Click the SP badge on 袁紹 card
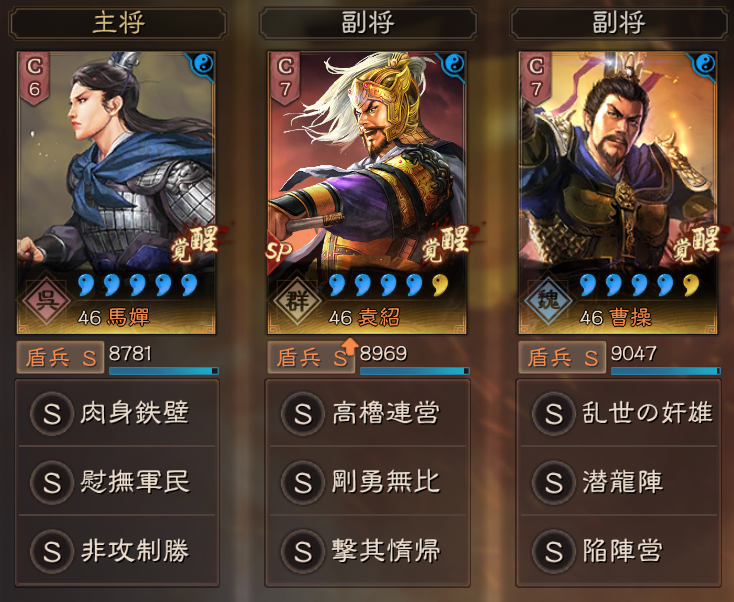Screen dimensions: 734x602 tap(279, 252)
